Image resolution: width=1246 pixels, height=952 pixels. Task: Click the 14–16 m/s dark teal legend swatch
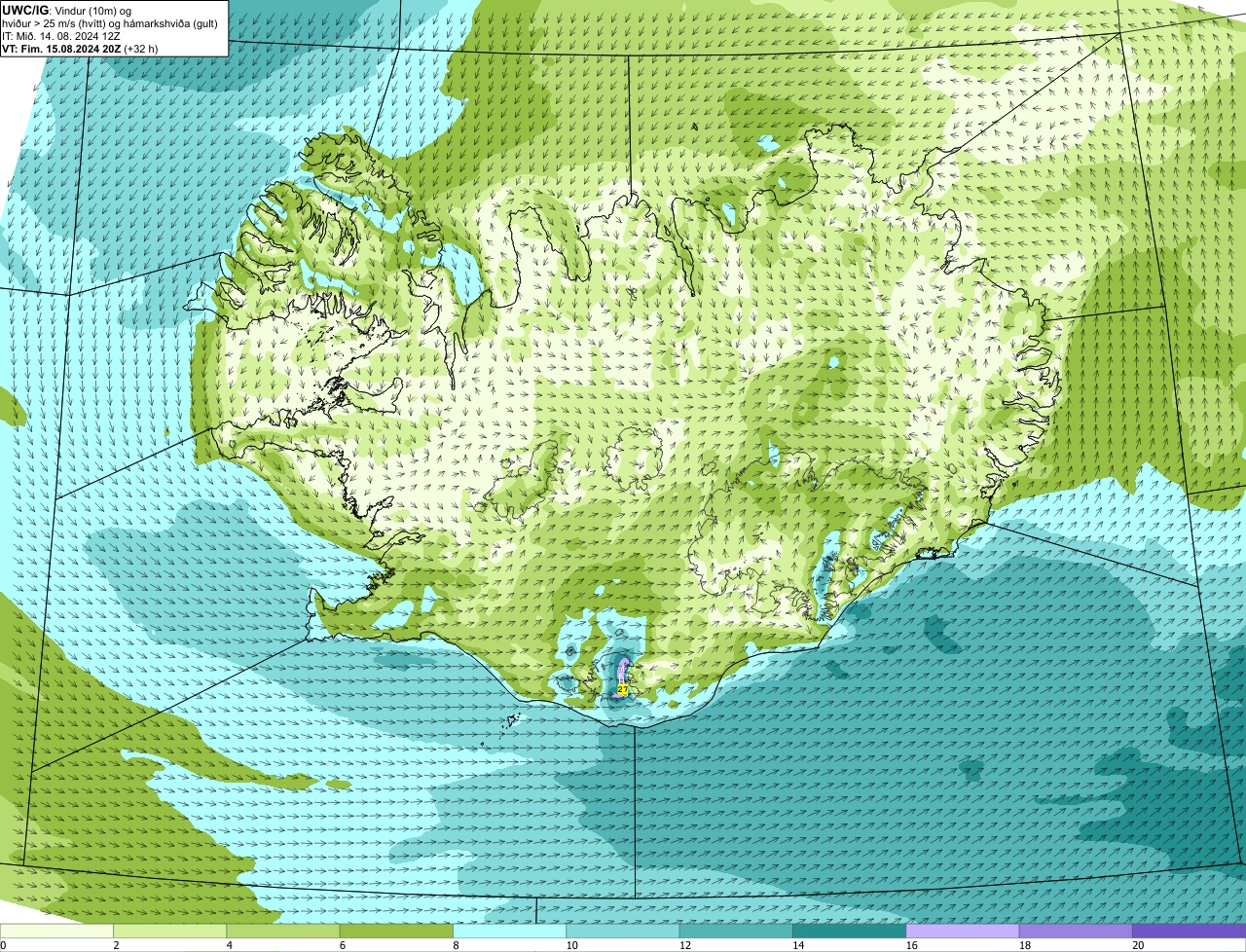[x=850, y=931]
